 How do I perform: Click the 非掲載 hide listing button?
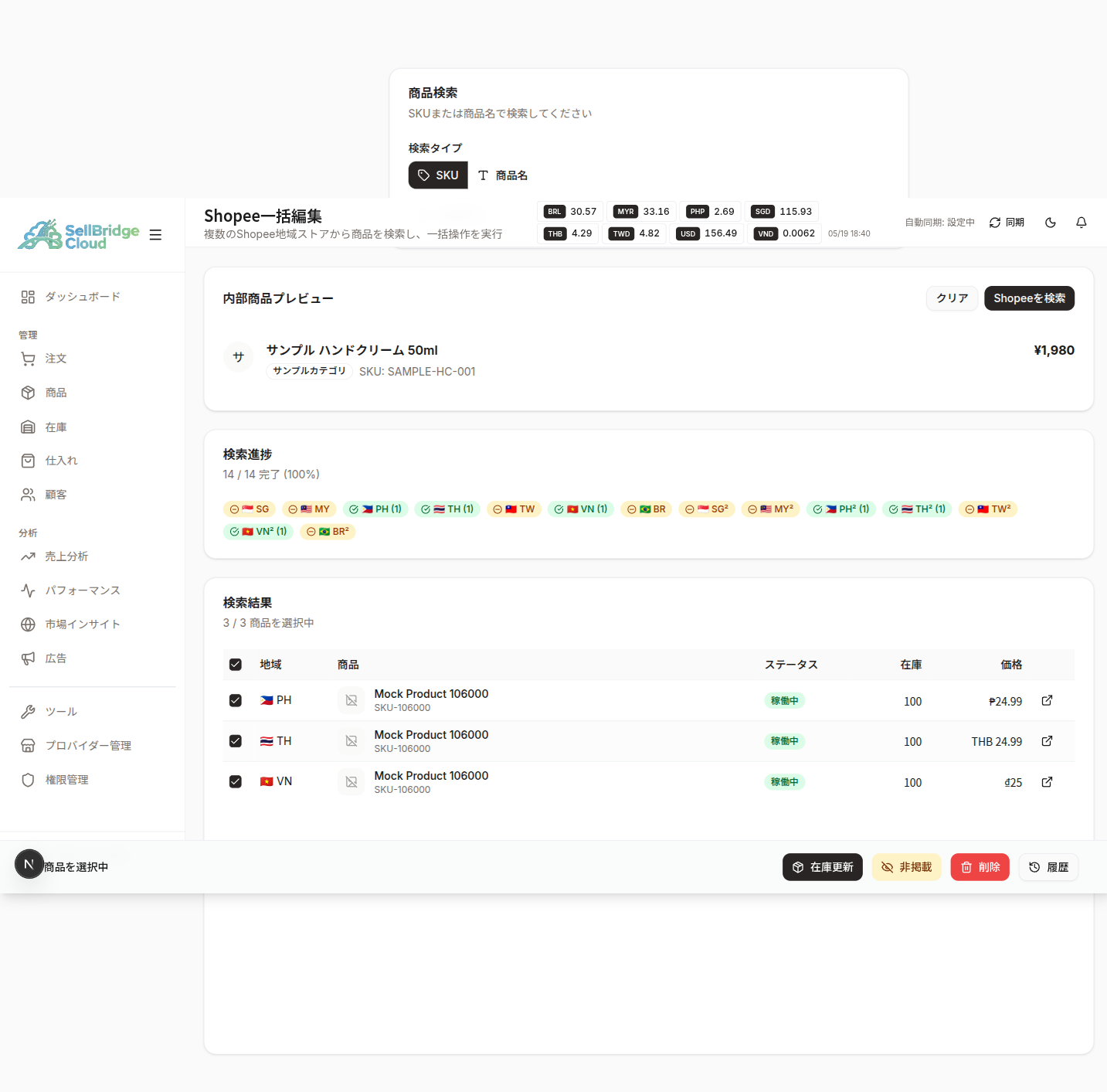tap(907, 867)
